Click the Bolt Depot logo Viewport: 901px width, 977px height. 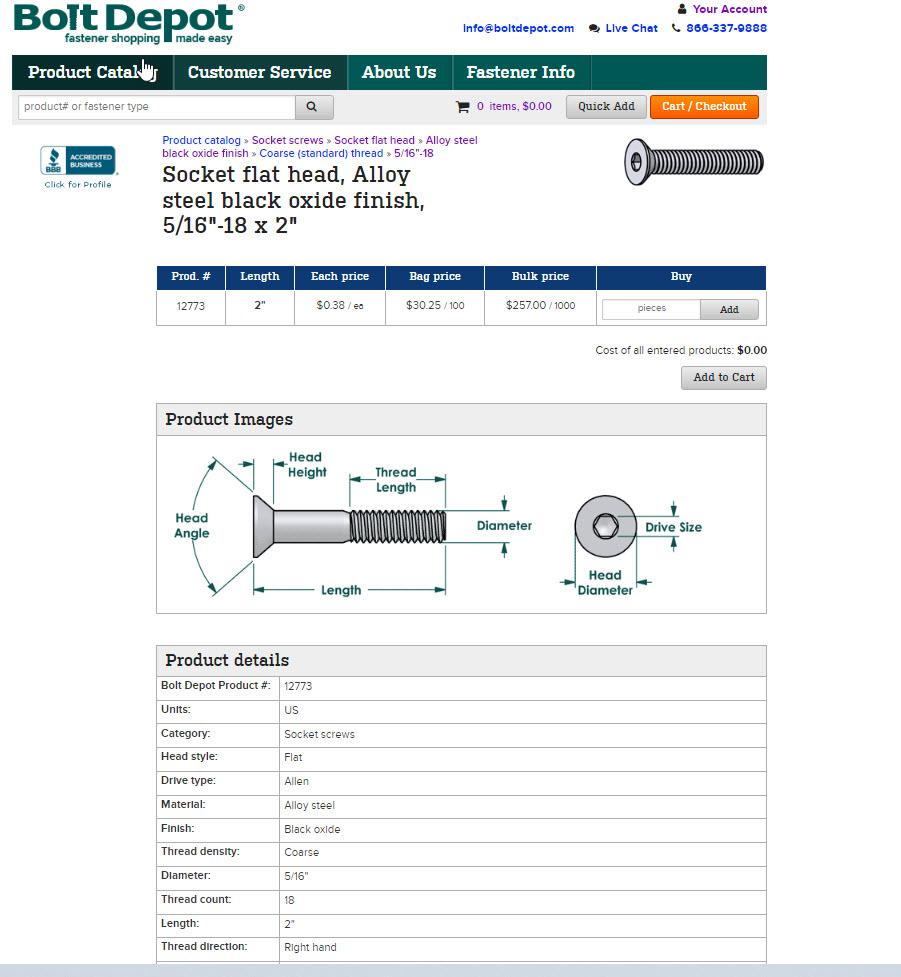point(129,24)
